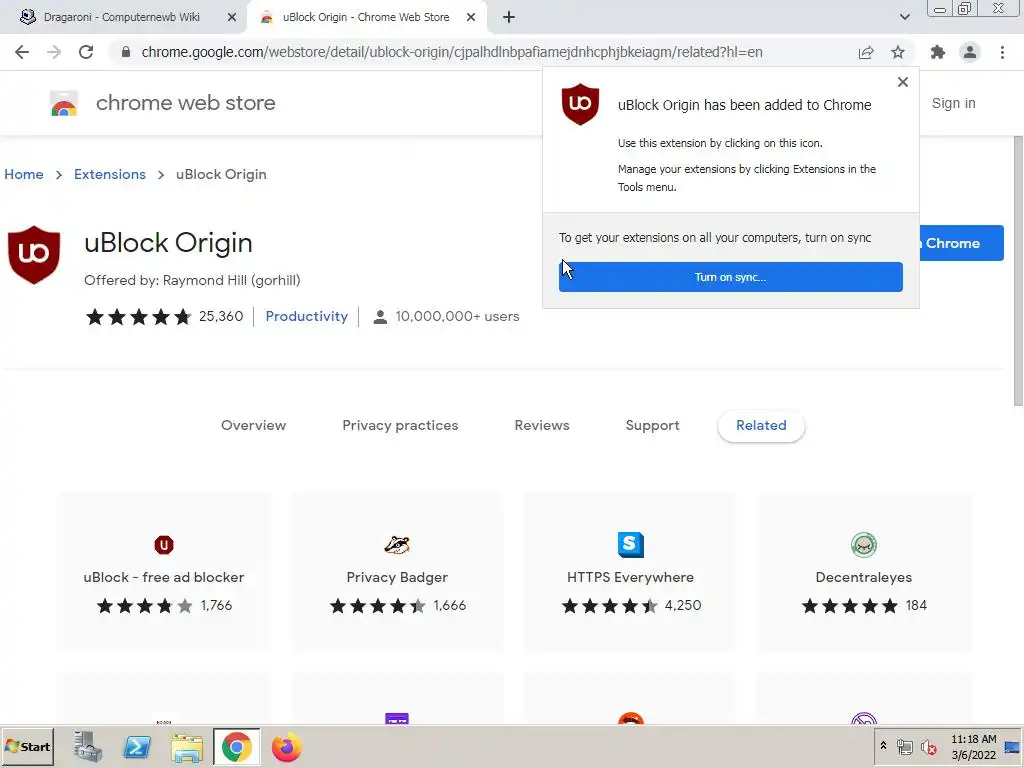Open the Privacy practices tab
The height and width of the screenshot is (768, 1024).
400,425
